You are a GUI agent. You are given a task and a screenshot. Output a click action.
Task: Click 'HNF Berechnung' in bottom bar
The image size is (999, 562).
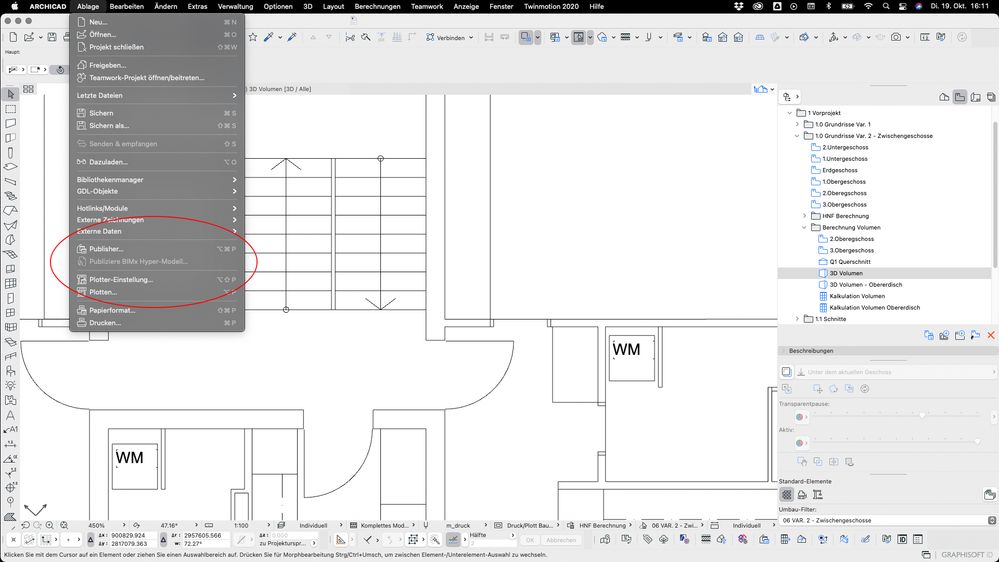pyautogui.click(x=601, y=526)
